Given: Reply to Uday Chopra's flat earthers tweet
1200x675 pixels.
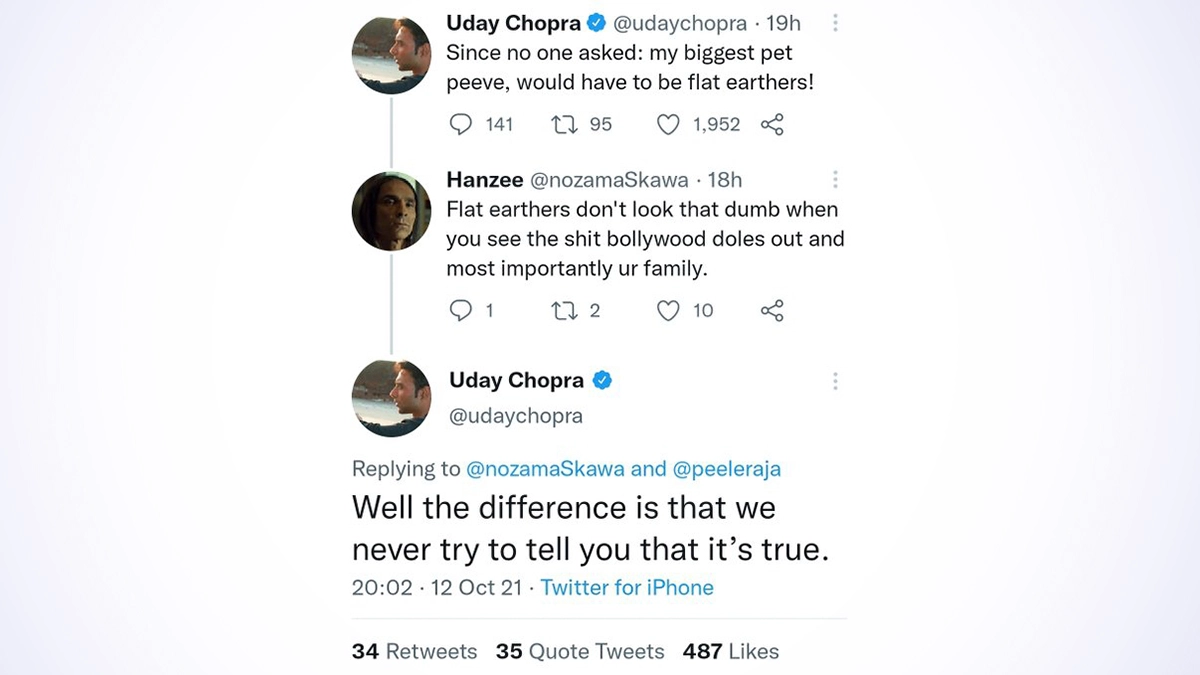Looking at the screenshot, I should 461,124.
